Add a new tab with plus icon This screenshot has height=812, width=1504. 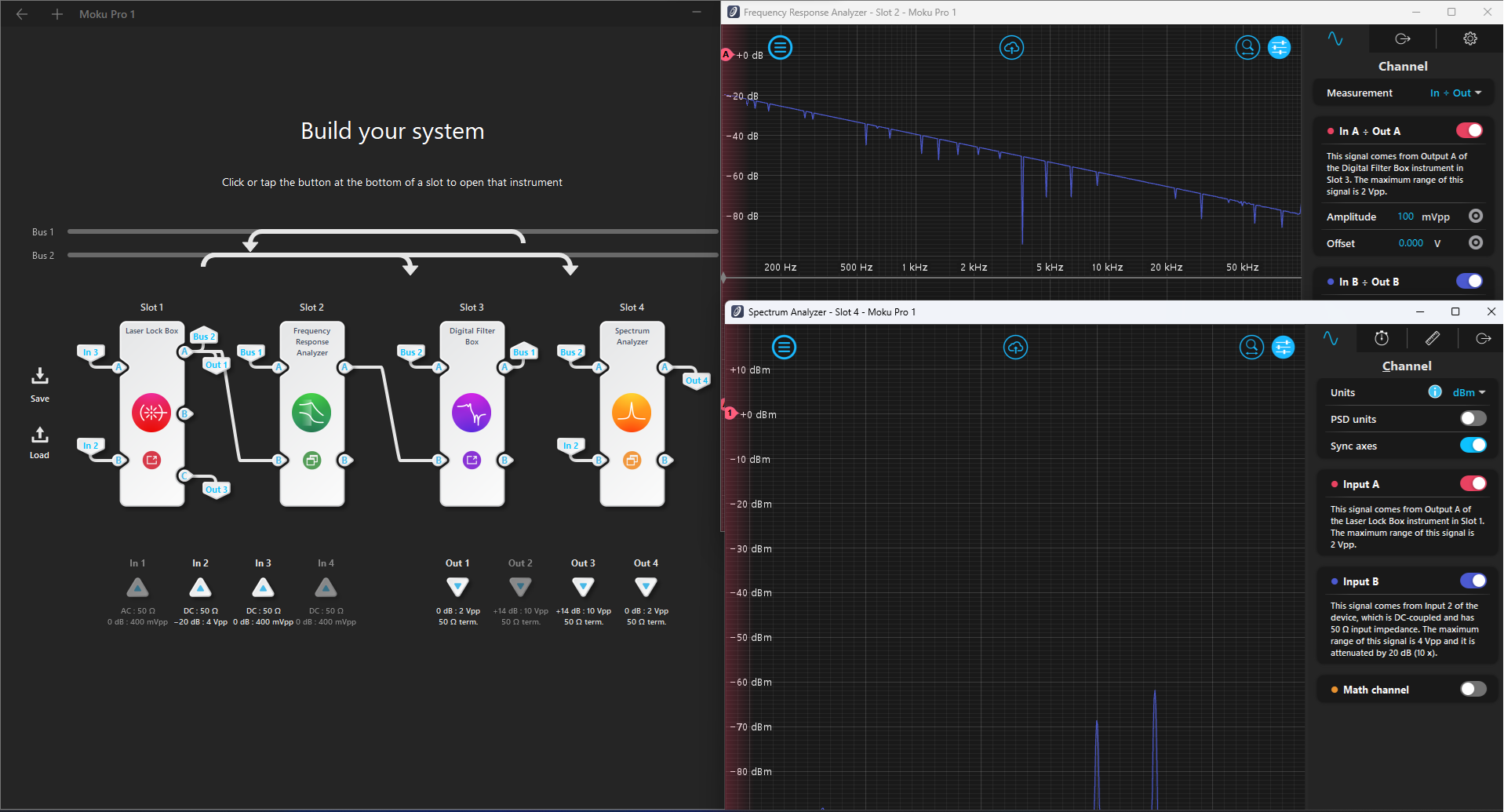(x=57, y=14)
